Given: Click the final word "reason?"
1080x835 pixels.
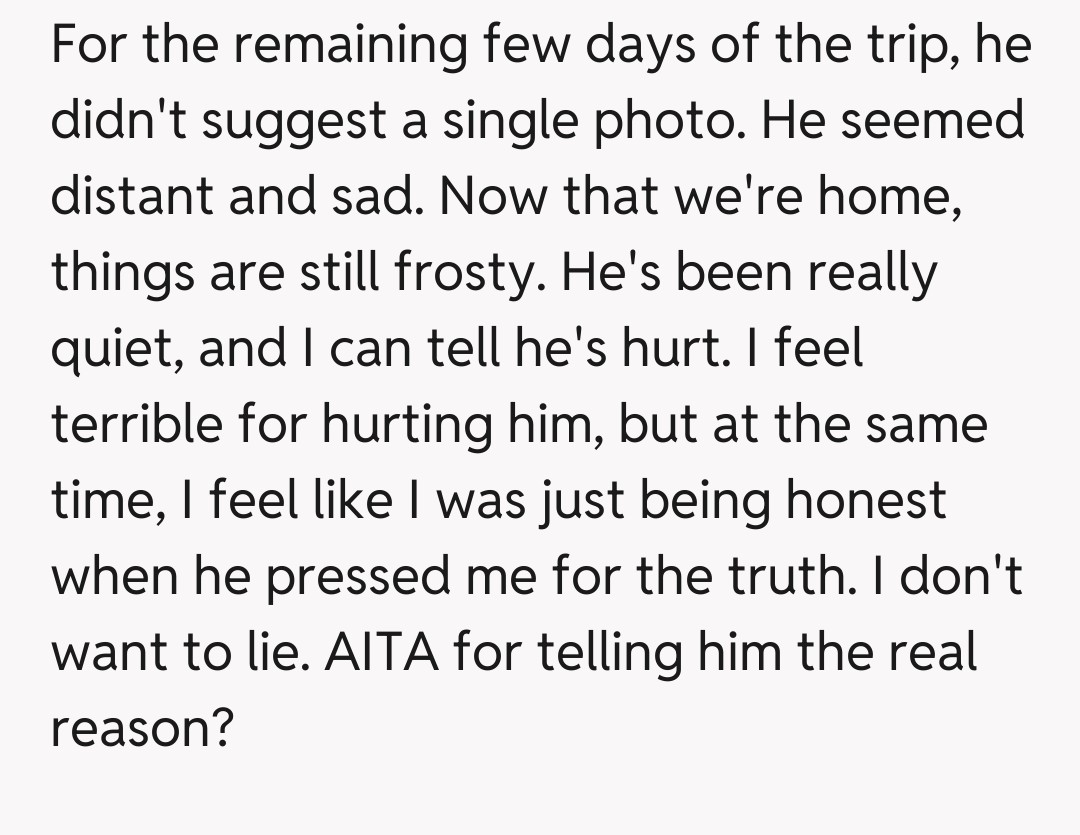Looking at the screenshot, I should pos(142,728).
